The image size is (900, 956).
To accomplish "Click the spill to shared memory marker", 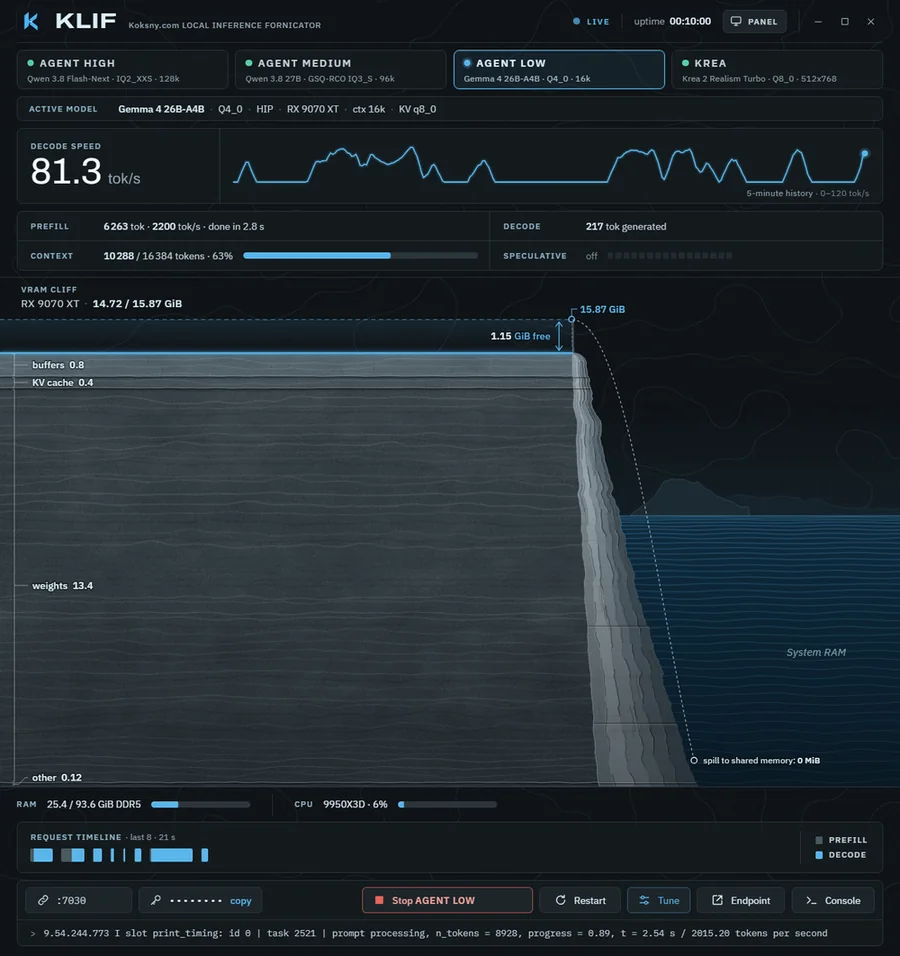I will point(694,760).
